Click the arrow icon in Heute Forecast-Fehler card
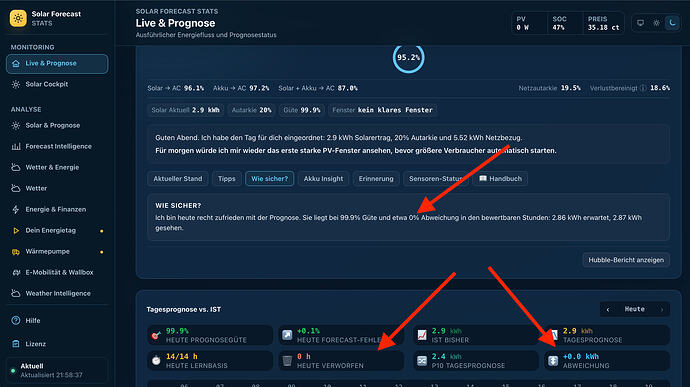Viewport: 690px width, 387px height. click(287, 335)
